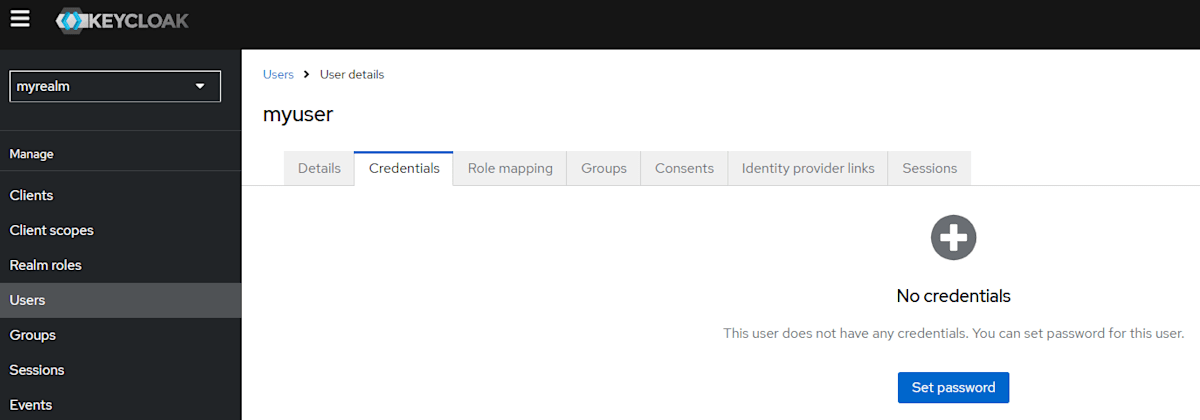Screen dimensions: 1200x420
Task: Go to the Users breadcrumb link
Action: (x=278, y=74)
